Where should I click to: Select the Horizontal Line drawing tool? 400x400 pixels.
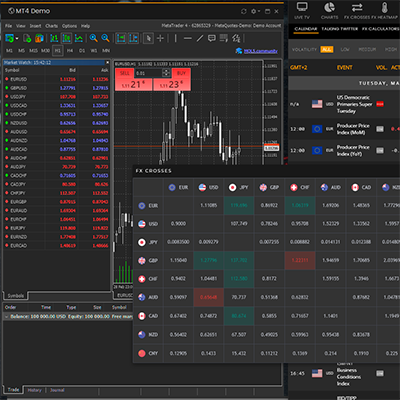tap(188, 38)
